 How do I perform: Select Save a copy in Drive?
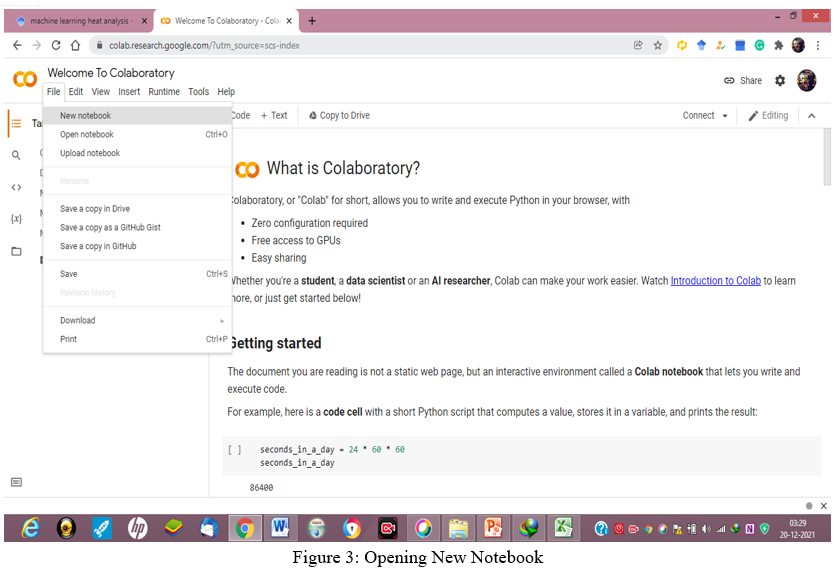(137, 209)
